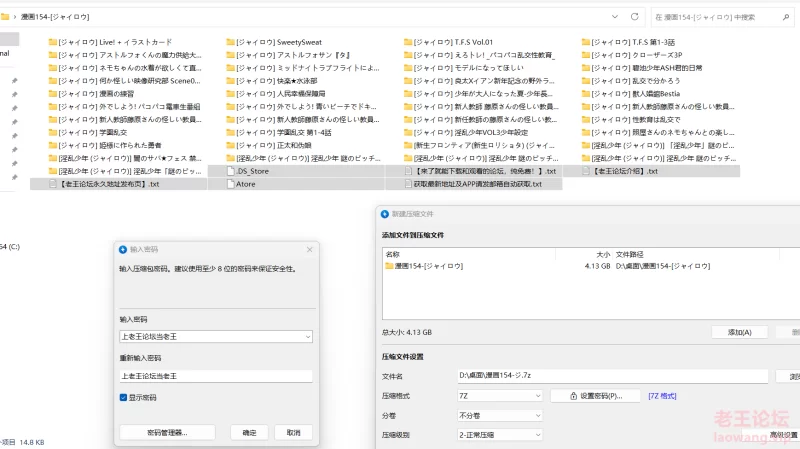Click 取消 in the password dialog
This screenshot has width=800, height=449.
[x=293, y=433]
